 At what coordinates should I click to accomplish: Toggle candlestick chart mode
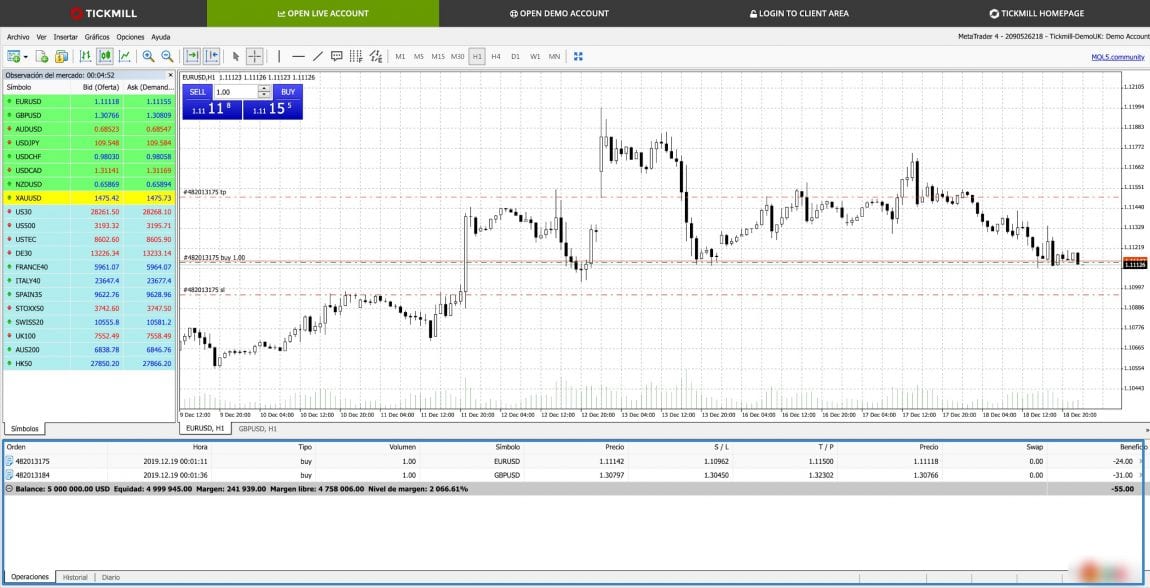click(x=105, y=56)
